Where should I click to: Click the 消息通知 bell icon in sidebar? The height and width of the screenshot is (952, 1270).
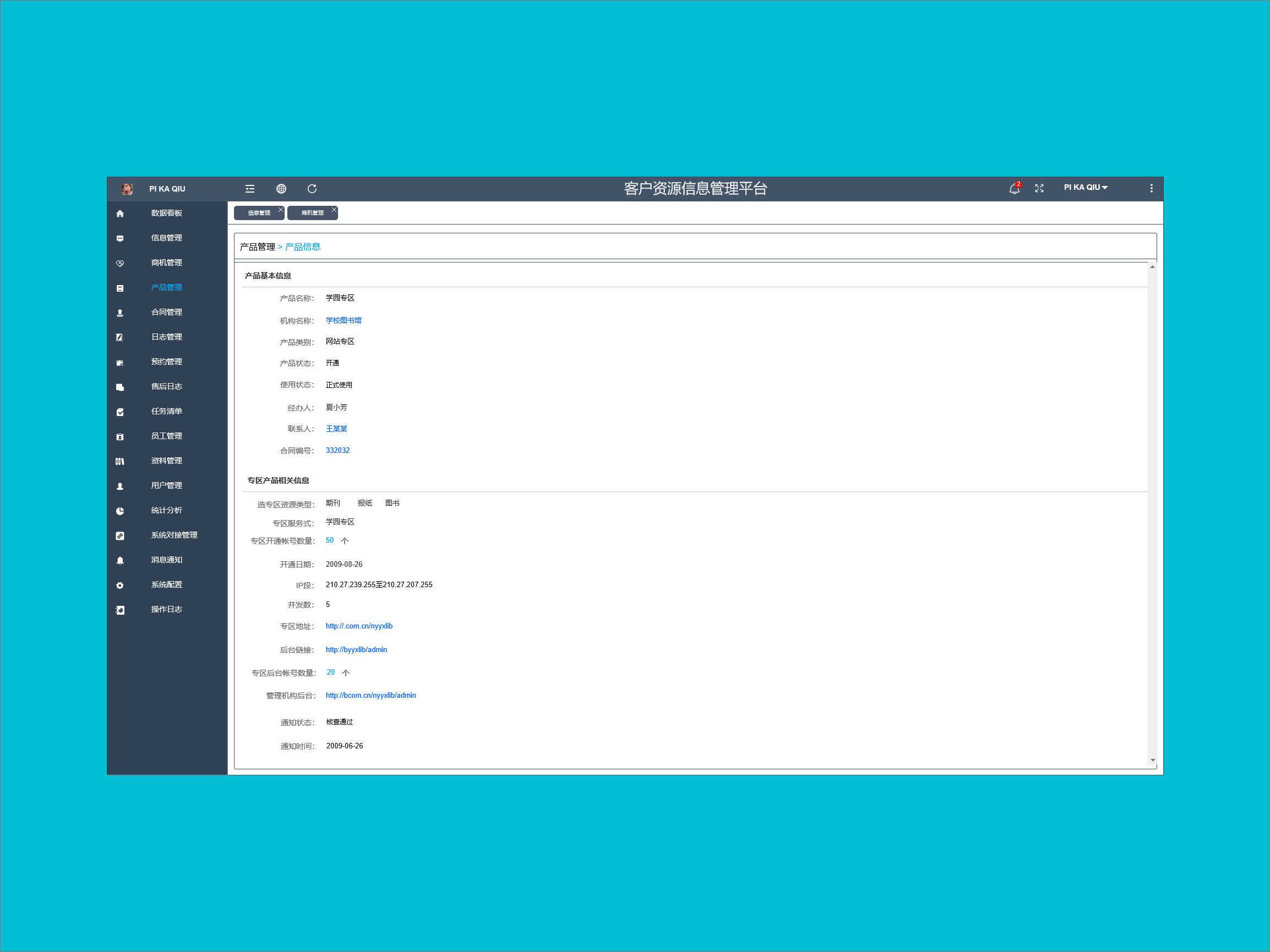[x=120, y=560]
